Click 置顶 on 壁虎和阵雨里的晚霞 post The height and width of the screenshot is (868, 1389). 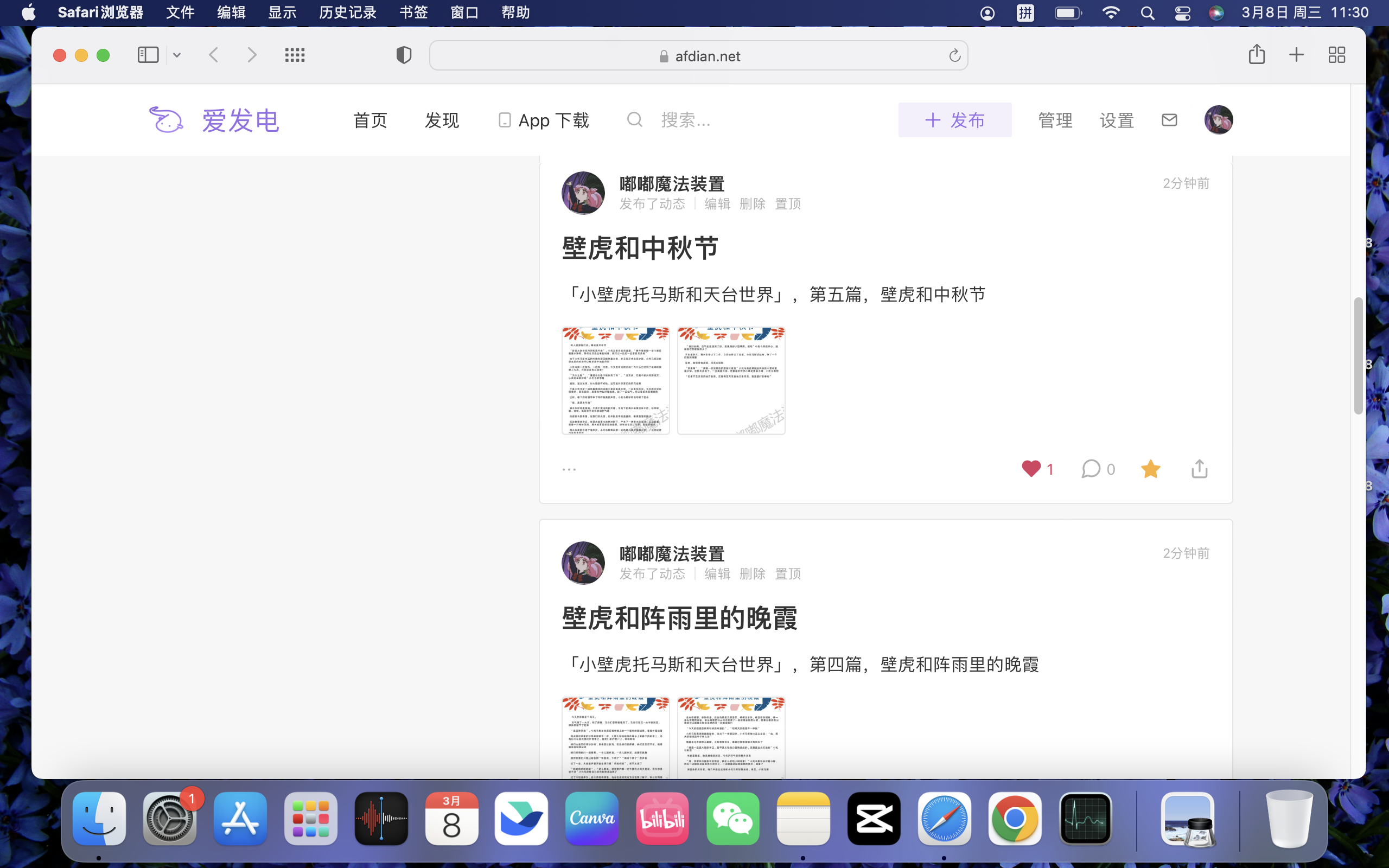coord(787,573)
